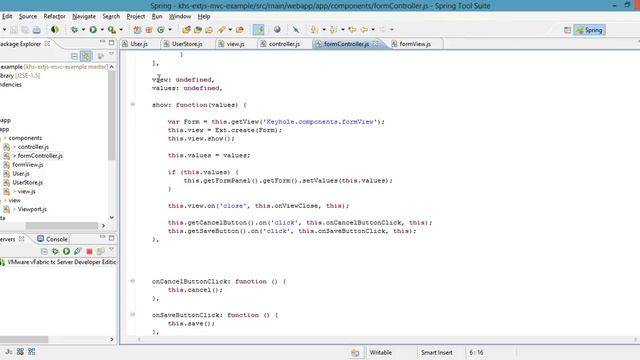Start server in profile mode icon
Viewport: 640px width, 360px height.
pyautogui.click(x=78, y=251)
